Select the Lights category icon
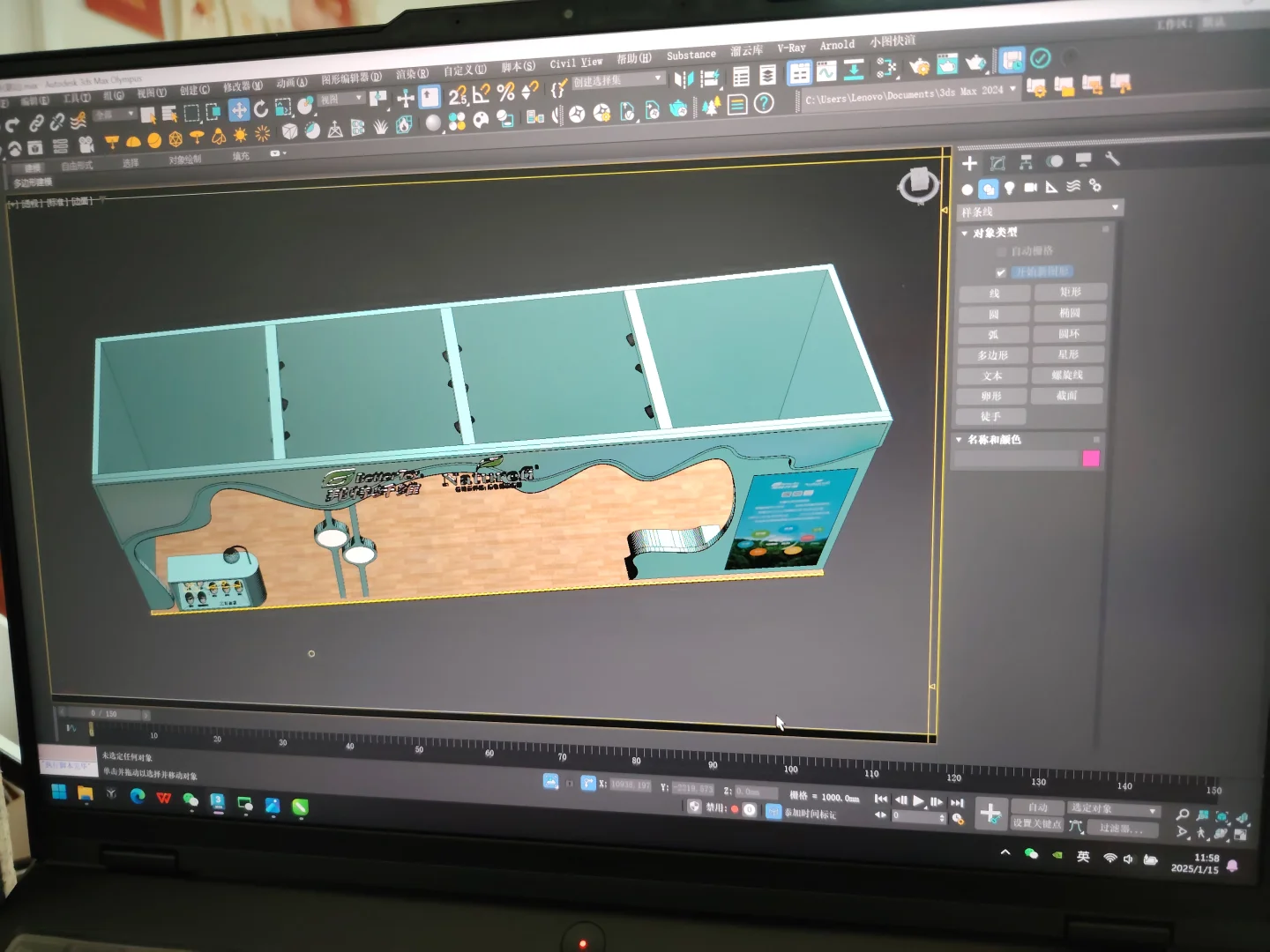This screenshot has width=1270, height=952. click(x=1009, y=188)
